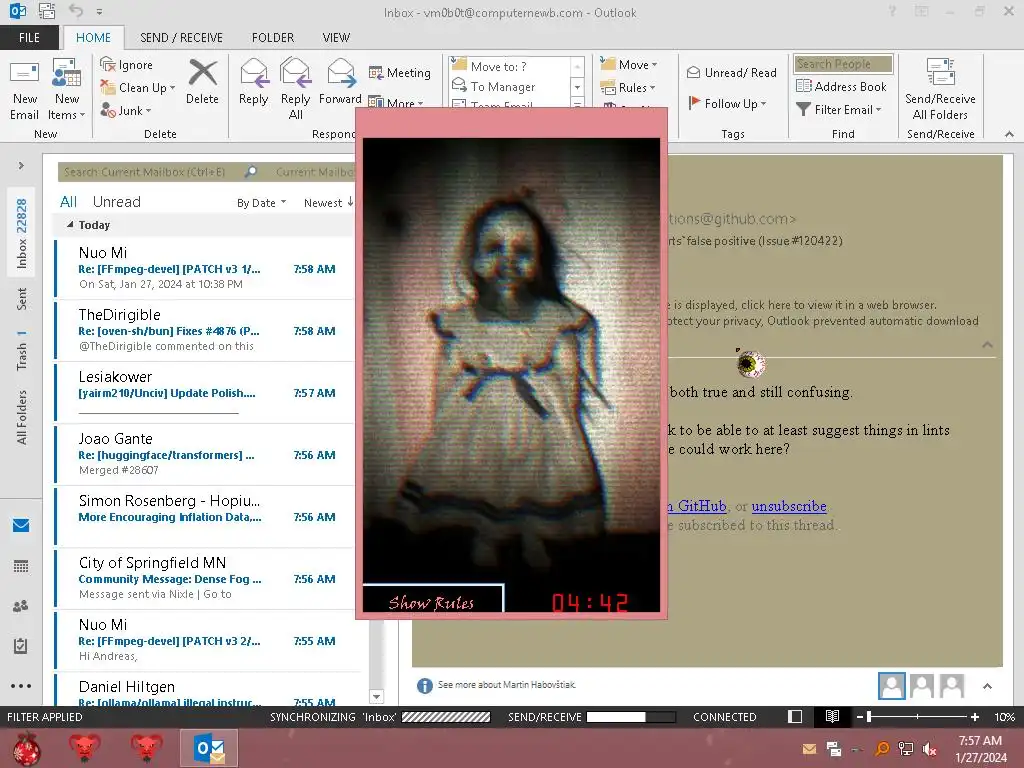1024x768 pixels.
Task: Open the FOLDER tab
Action: tap(273, 38)
